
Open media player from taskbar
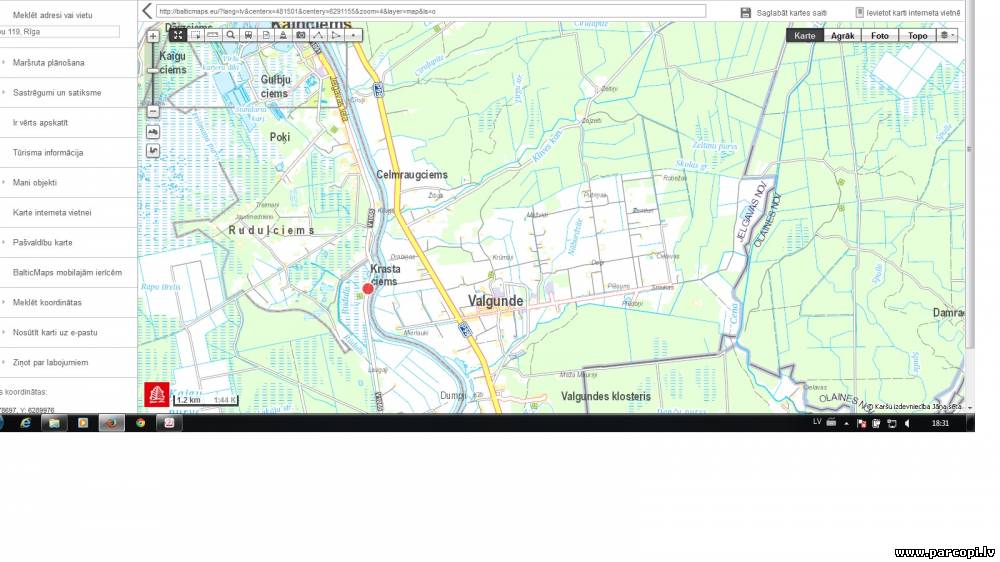[83, 423]
